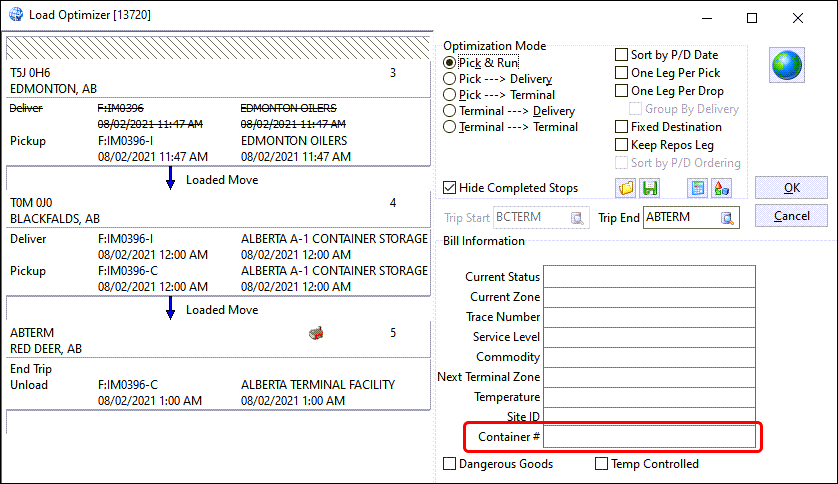The height and width of the screenshot is (484, 838).
Task: Tick the Dangerous Goods checkbox
Action: click(451, 464)
